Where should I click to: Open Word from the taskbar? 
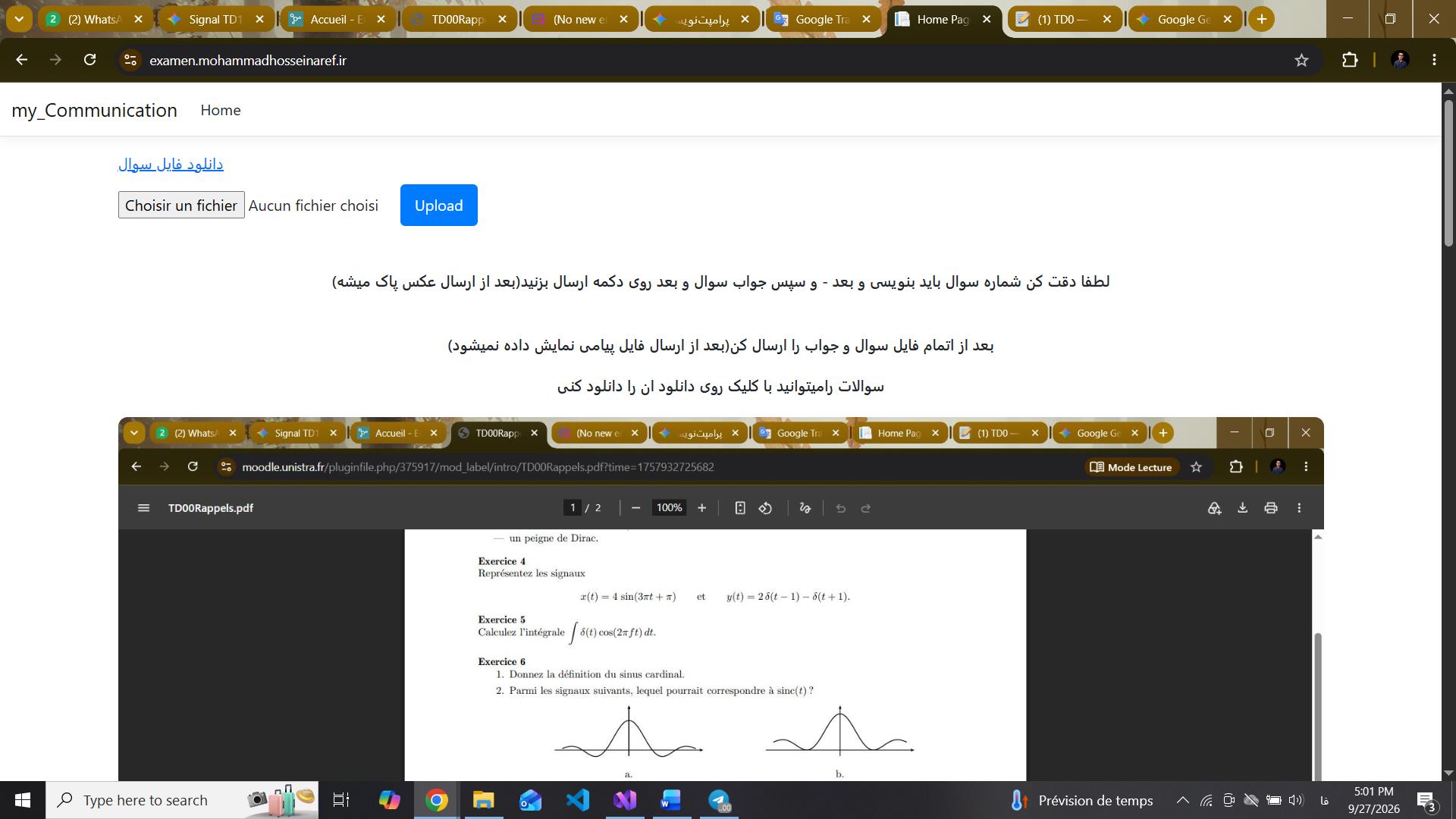[x=671, y=800]
